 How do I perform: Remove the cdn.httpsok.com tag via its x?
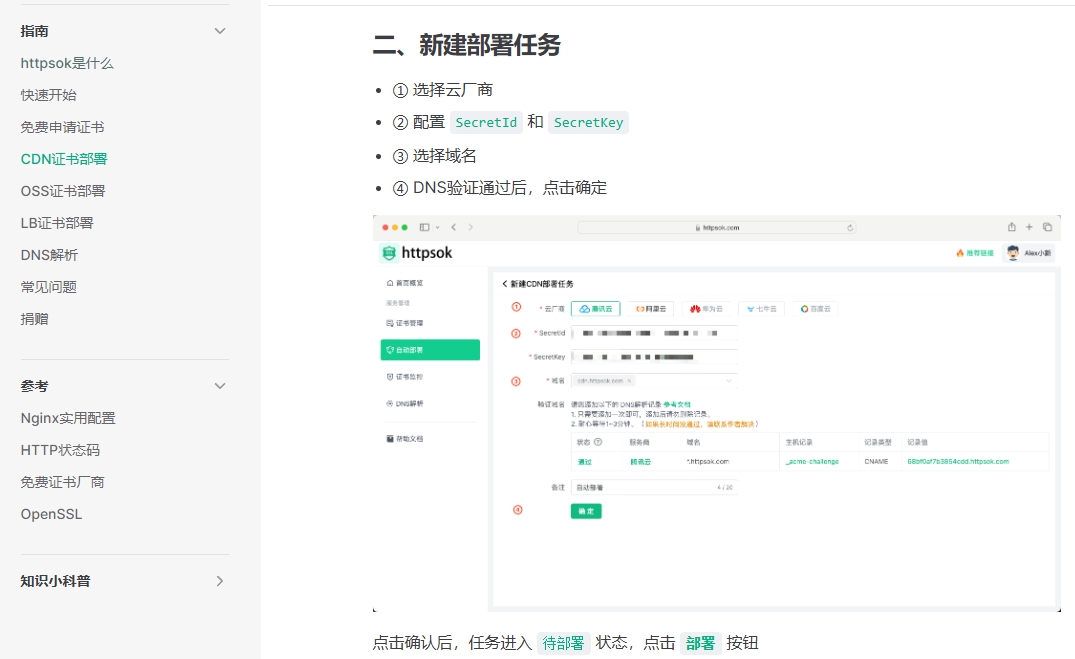tap(629, 381)
